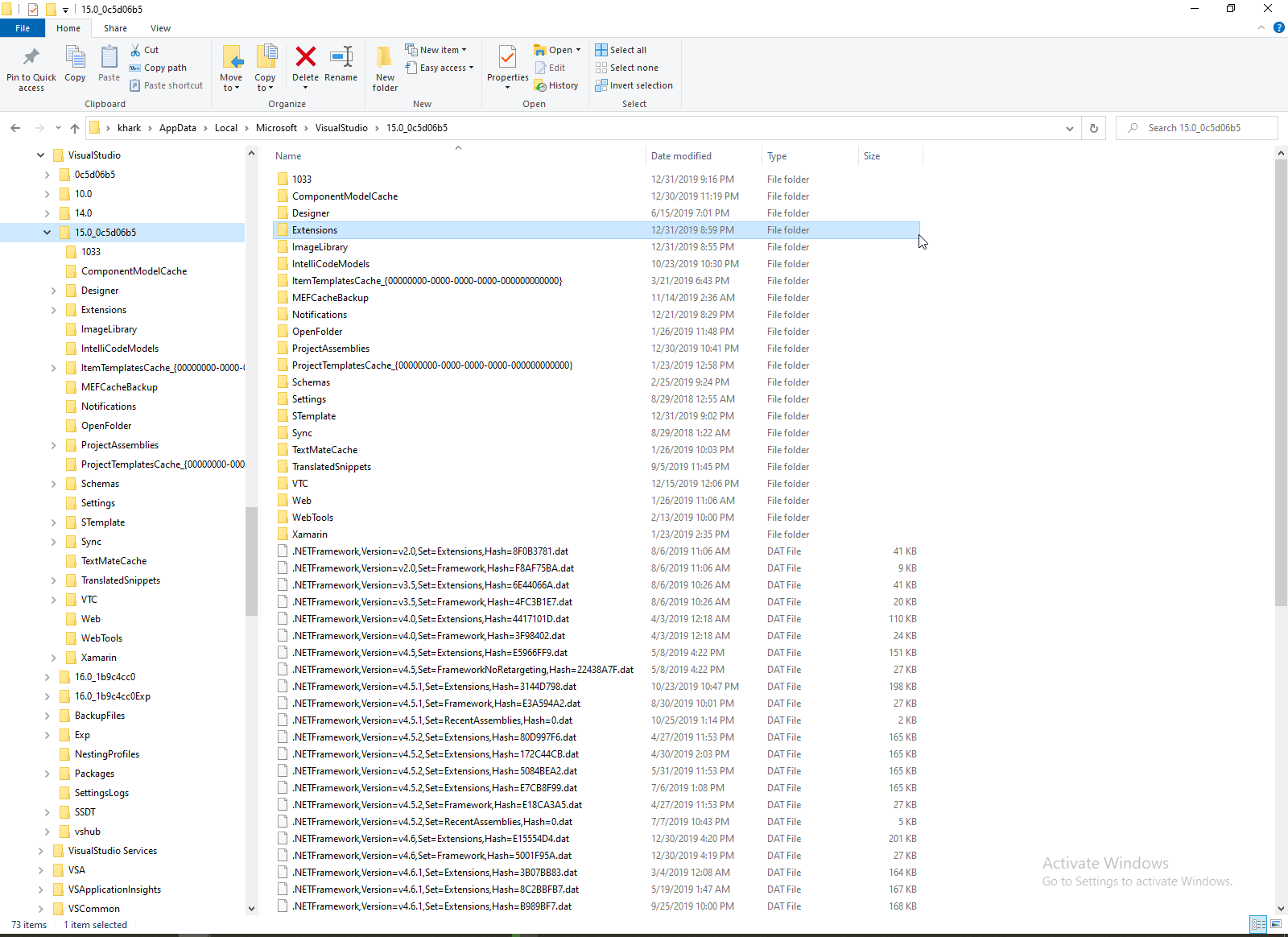
Task: Show file History
Action: [556, 85]
